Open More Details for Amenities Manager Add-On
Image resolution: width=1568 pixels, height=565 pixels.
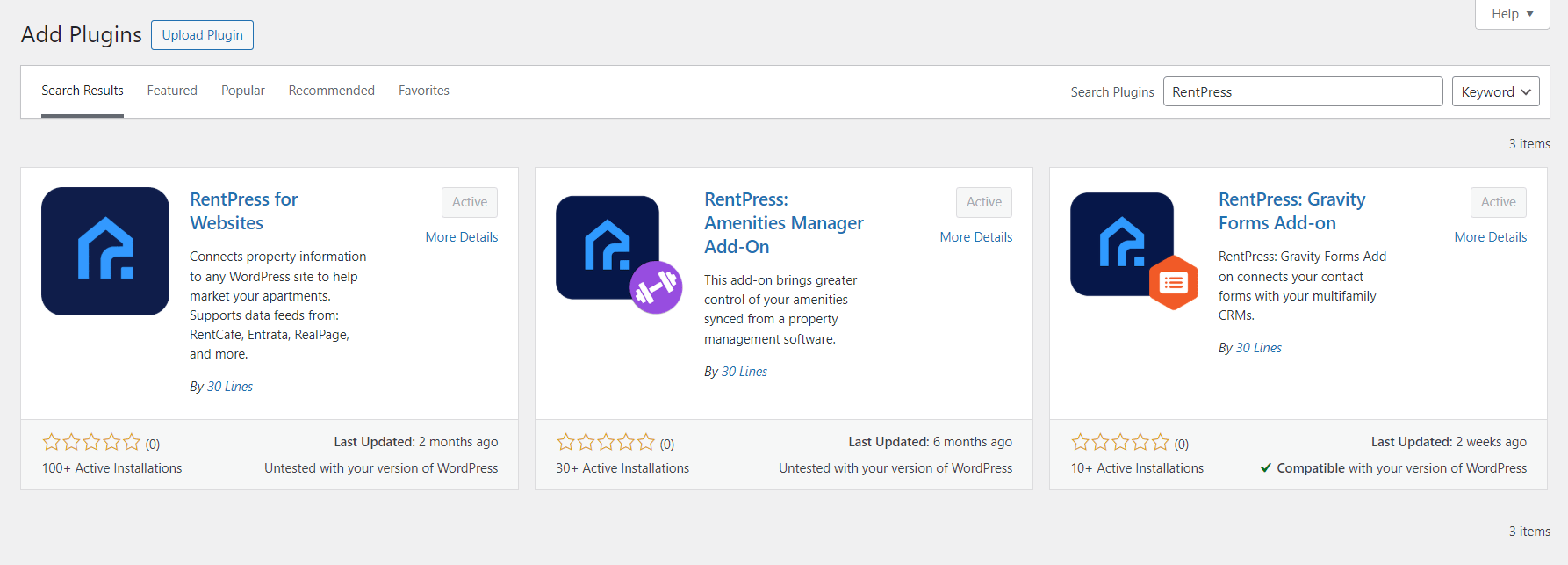click(x=976, y=237)
